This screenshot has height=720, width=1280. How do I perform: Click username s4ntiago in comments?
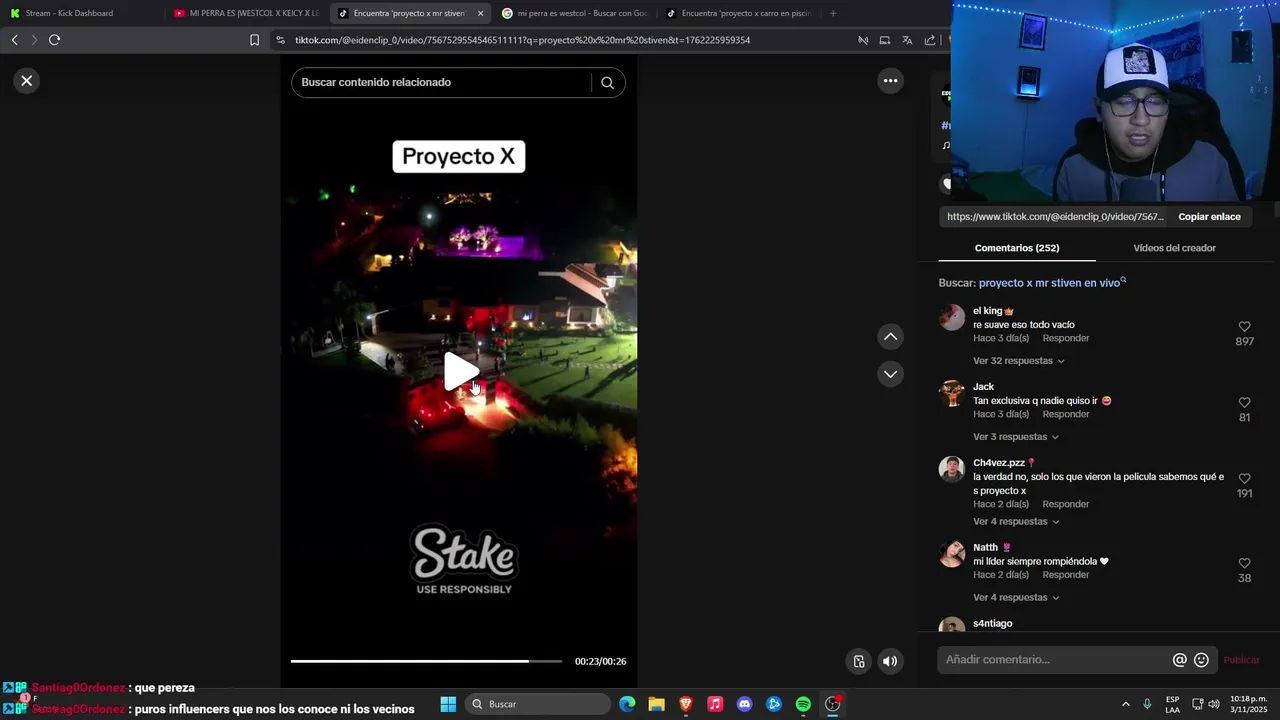(x=993, y=624)
